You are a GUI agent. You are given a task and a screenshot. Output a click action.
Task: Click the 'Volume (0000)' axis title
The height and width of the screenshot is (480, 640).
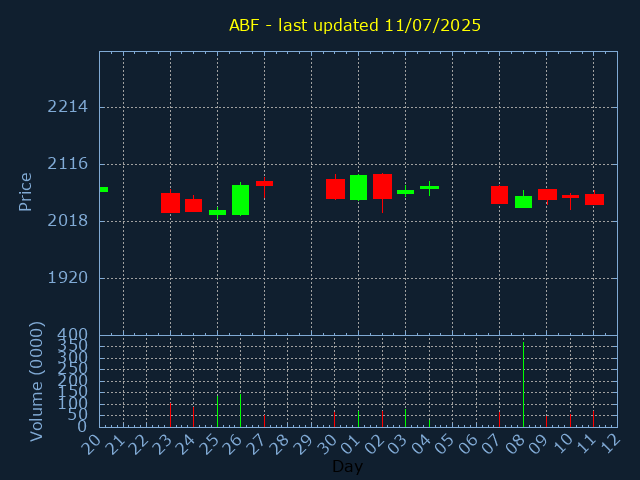[36, 382]
